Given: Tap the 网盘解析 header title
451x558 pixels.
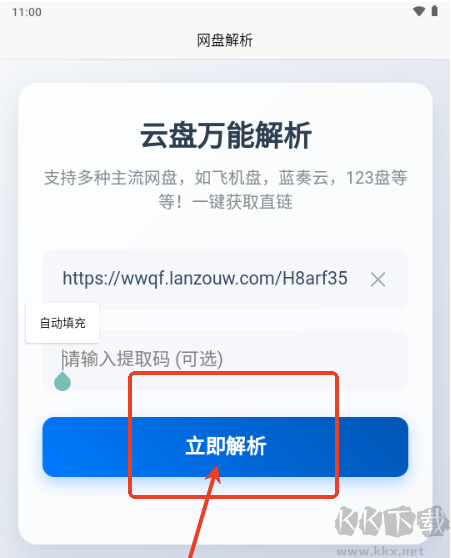Looking at the screenshot, I should click(x=225, y=40).
